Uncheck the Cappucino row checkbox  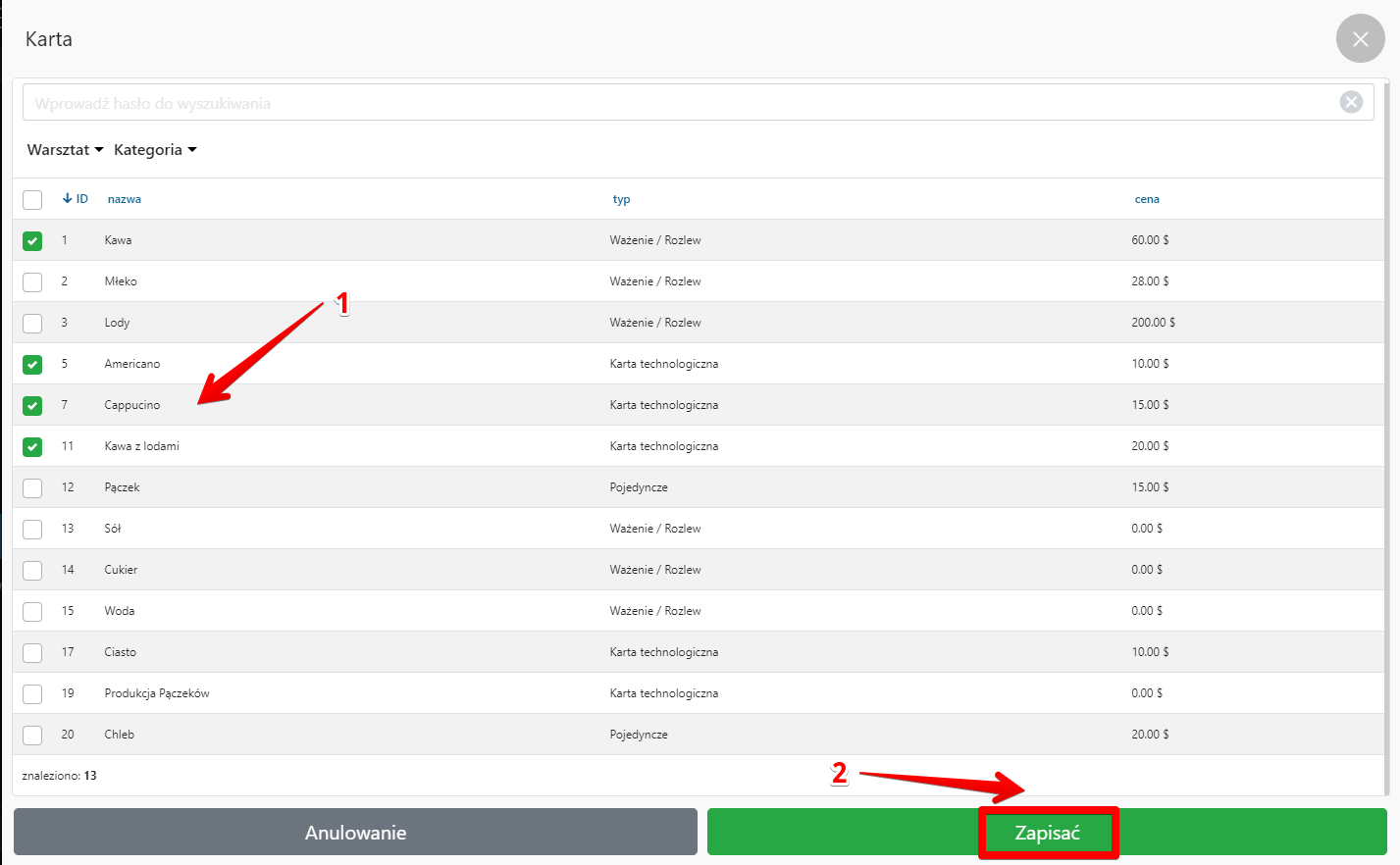pos(32,405)
